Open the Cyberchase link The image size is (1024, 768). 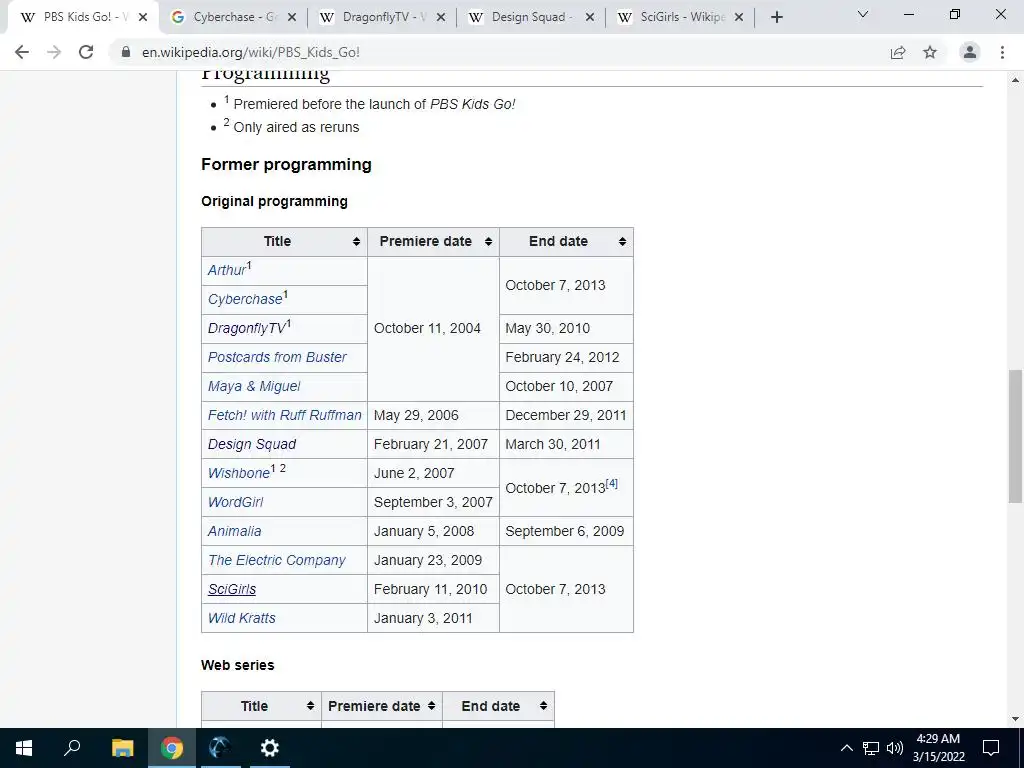click(x=245, y=299)
